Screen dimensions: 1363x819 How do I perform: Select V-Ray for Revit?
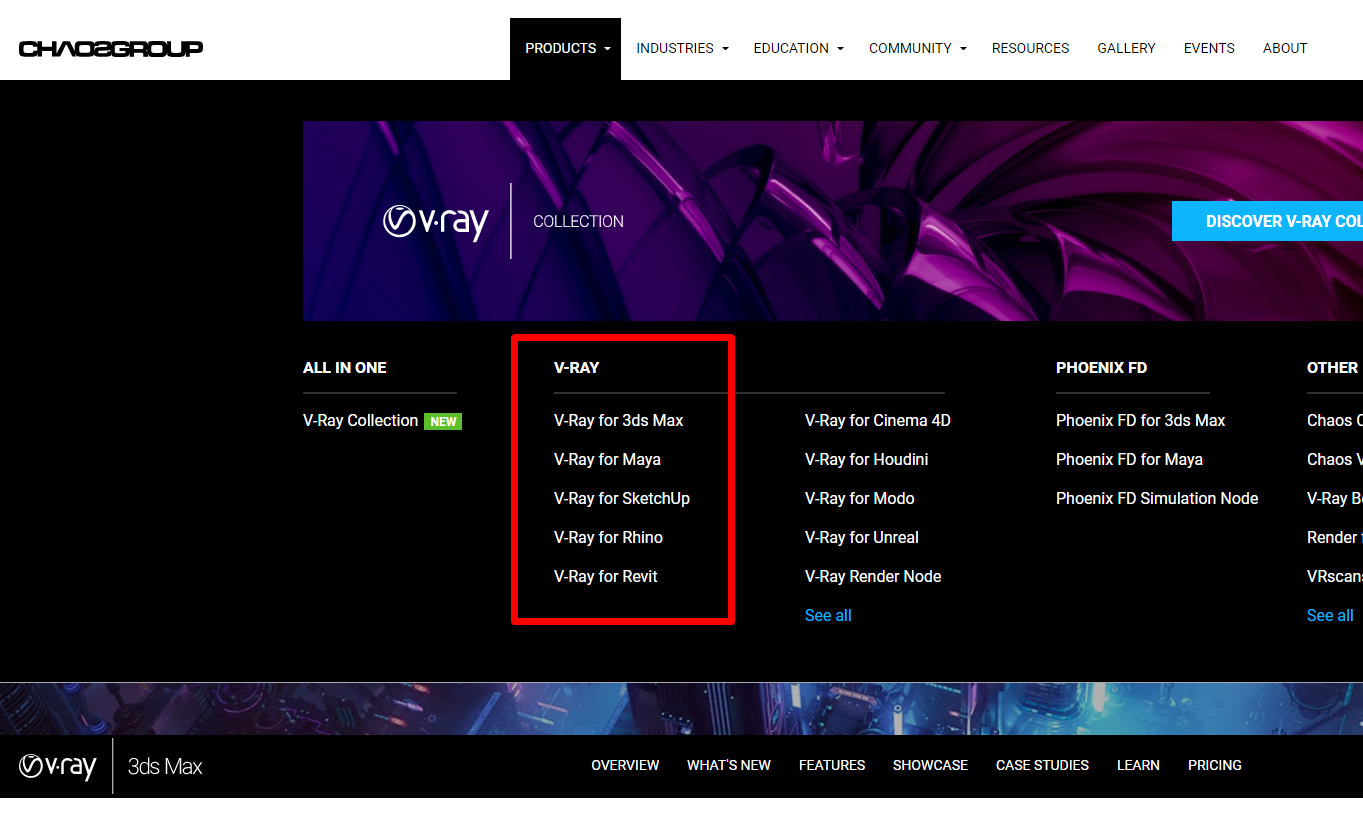tap(606, 577)
